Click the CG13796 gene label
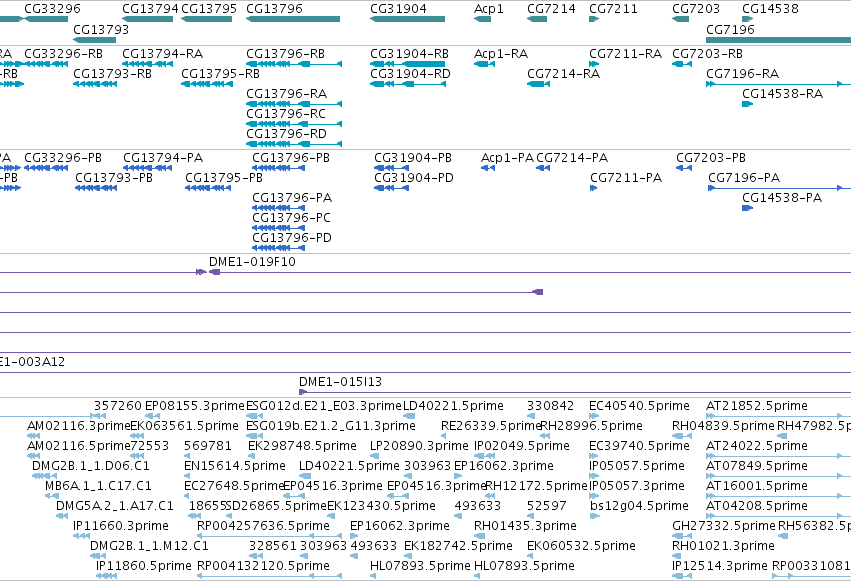This screenshot has height=581, width=851. tap(274, 9)
